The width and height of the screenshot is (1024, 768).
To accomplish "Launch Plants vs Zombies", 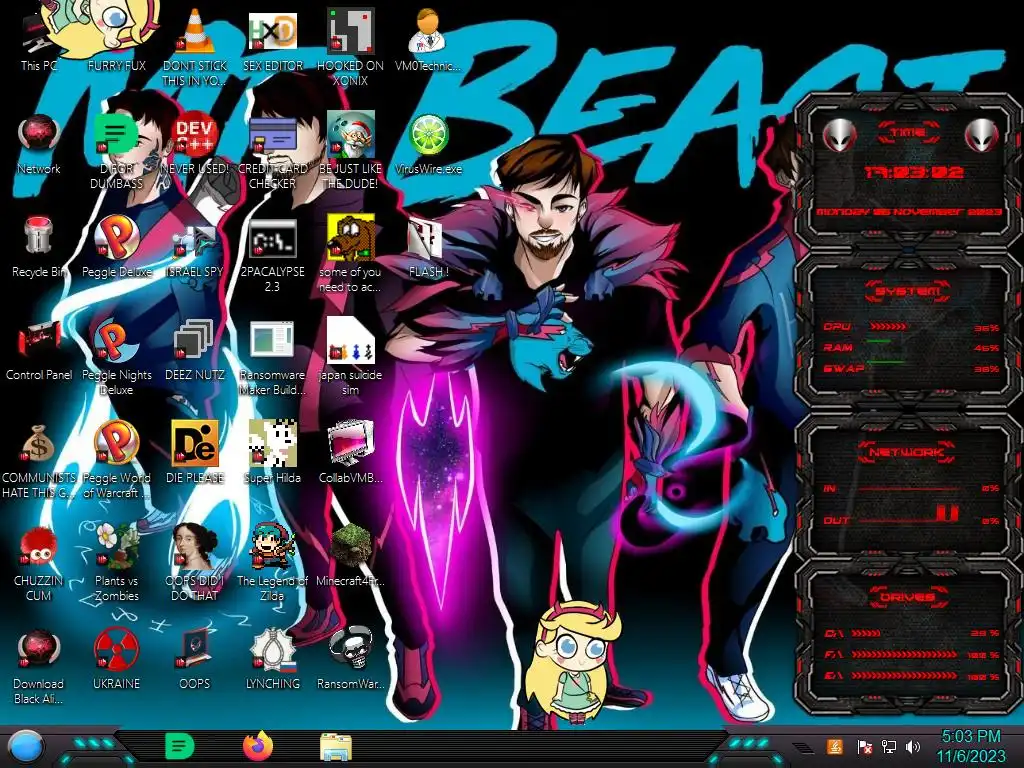I will click(116, 562).
